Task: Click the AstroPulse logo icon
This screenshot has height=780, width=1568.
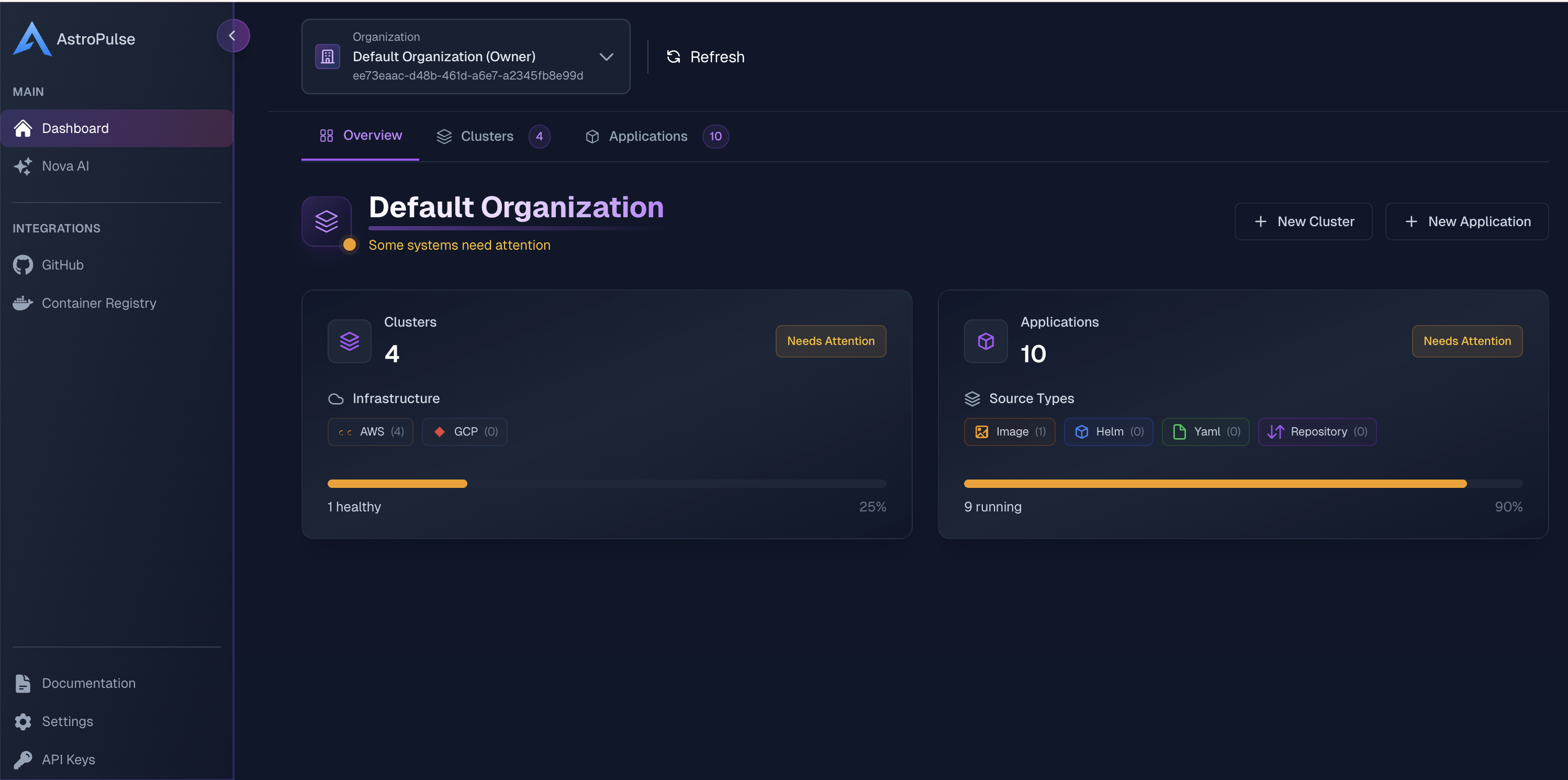Action: point(31,39)
